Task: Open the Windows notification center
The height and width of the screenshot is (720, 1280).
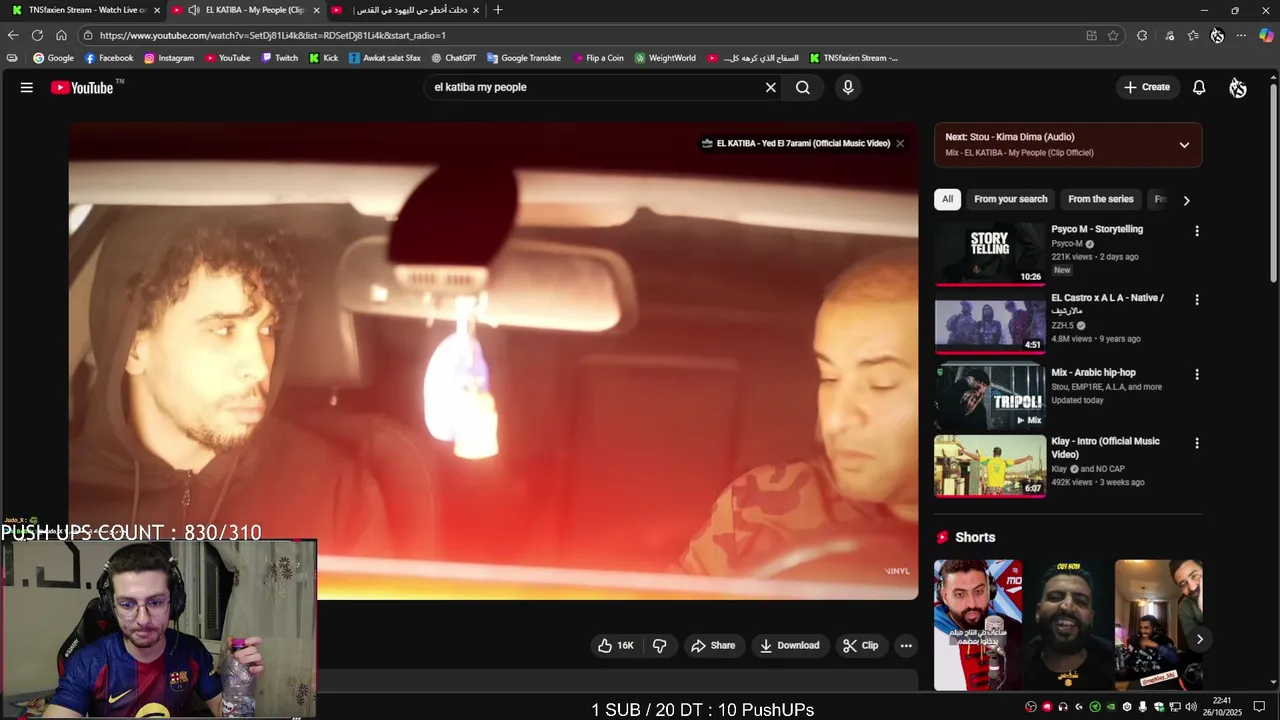Action: click(1259, 707)
